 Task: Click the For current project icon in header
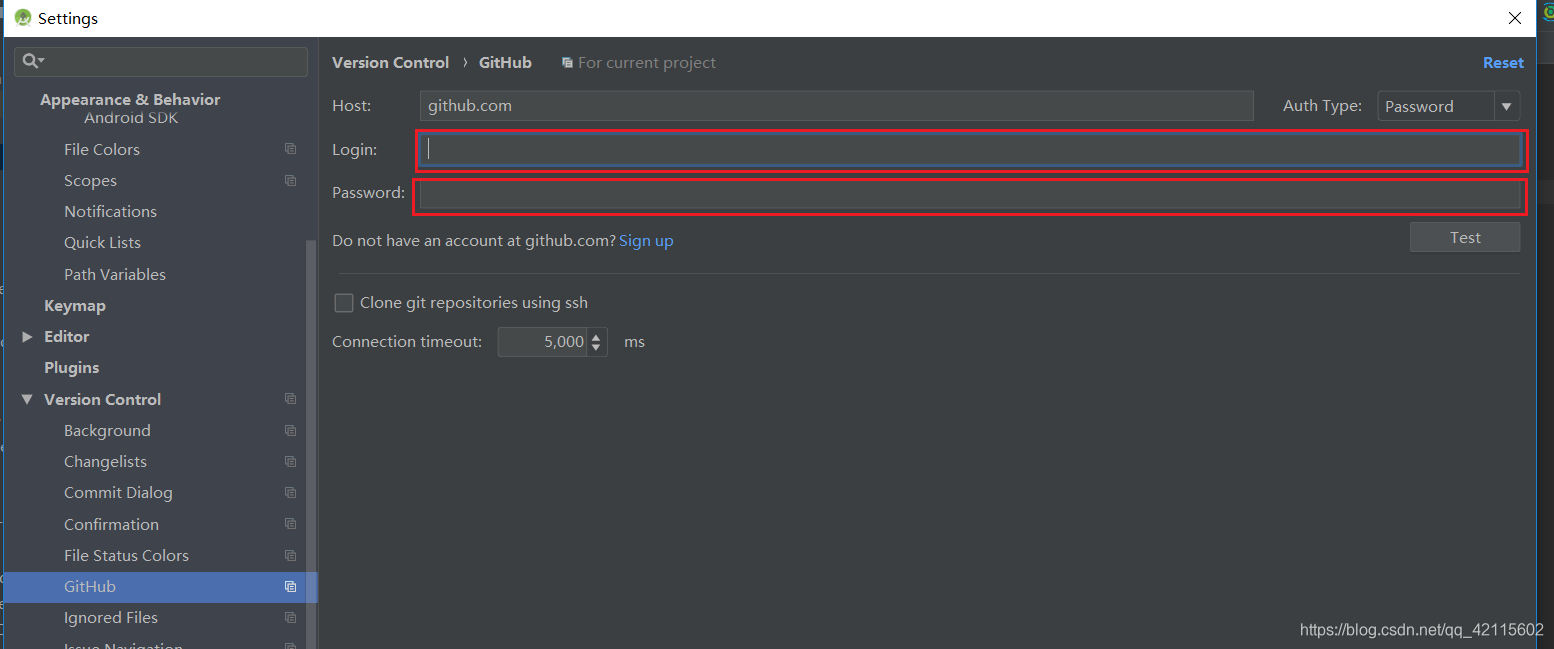coord(568,63)
